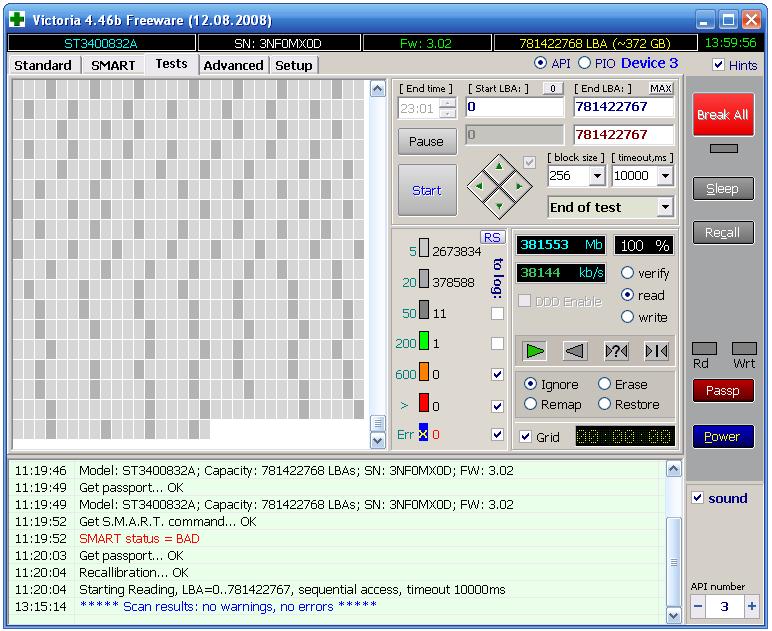The width and height of the screenshot is (772, 631).
Task: Click the up arrow on the navigation diamond
Action: pyautogui.click(x=499, y=166)
